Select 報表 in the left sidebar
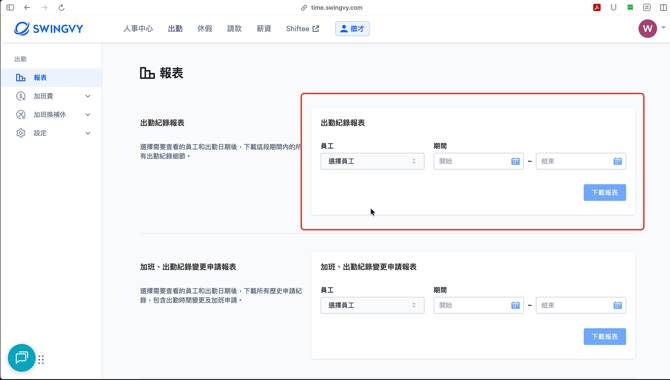 click(x=52, y=77)
